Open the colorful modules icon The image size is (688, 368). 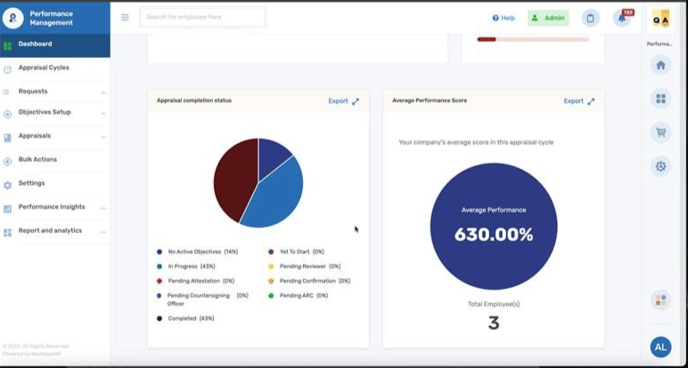pyautogui.click(x=660, y=300)
